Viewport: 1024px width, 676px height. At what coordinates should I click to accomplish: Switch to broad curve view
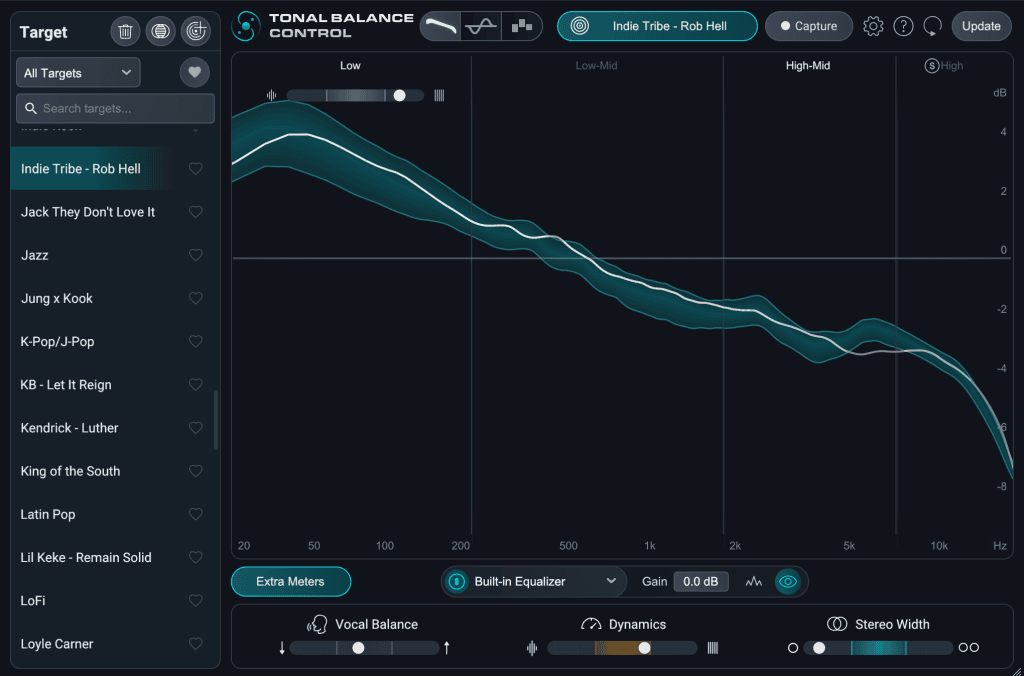click(x=441, y=26)
